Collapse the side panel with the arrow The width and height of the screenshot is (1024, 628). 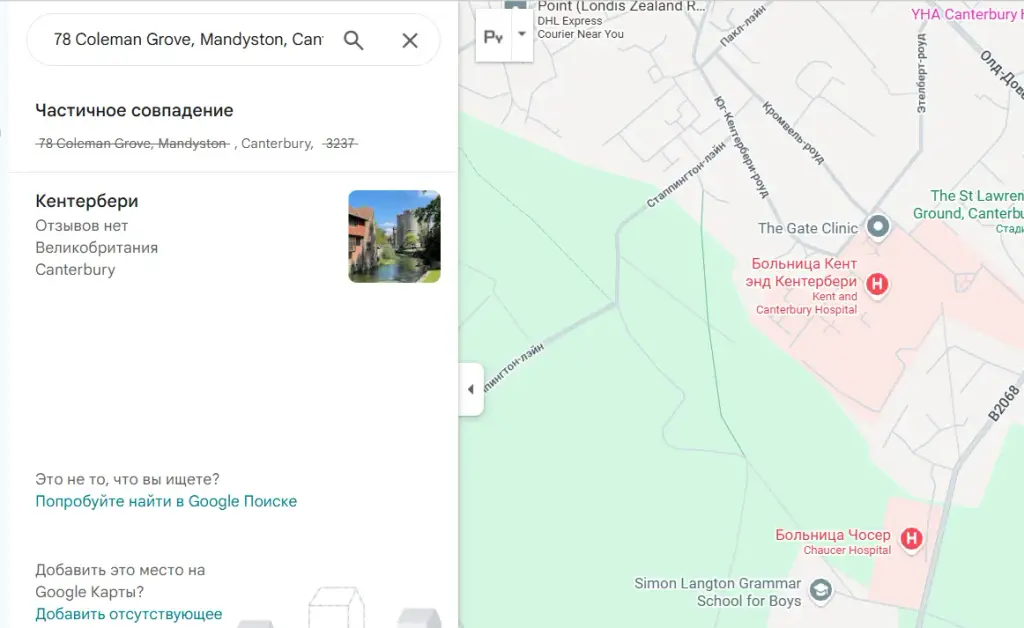(x=471, y=389)
